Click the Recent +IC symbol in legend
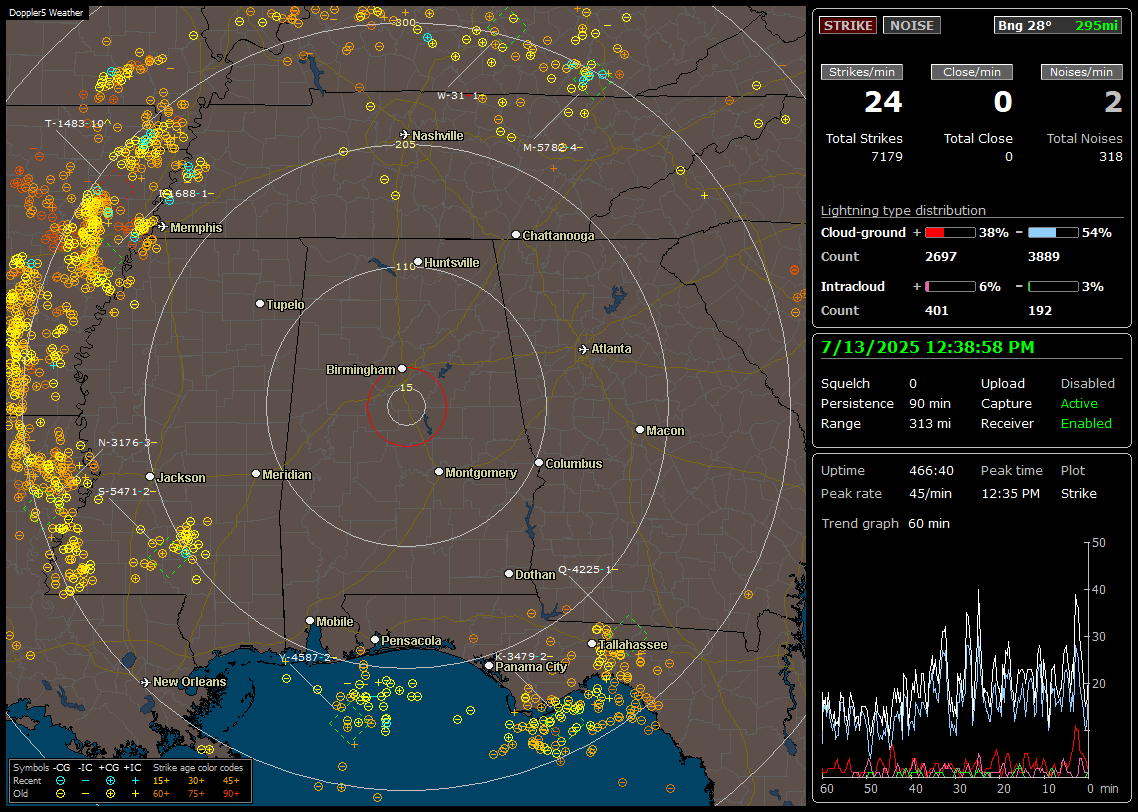 coord(135,781)
